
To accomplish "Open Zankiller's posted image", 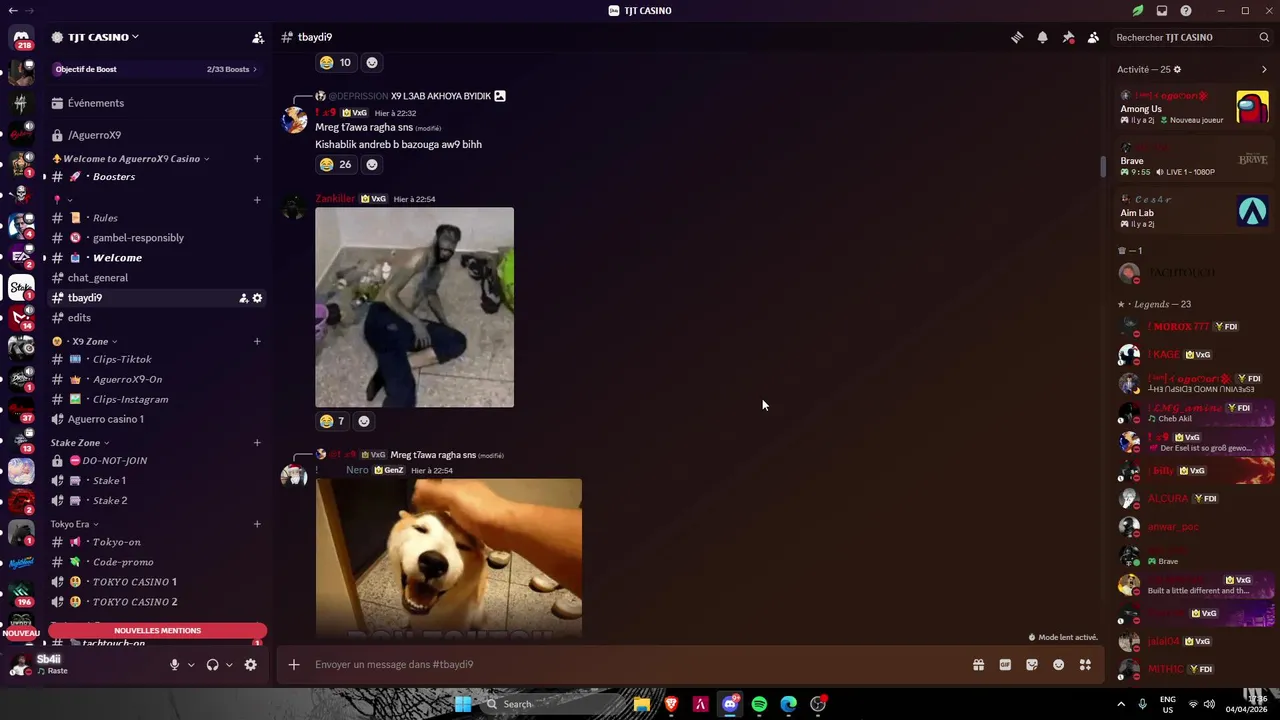I will pyautogui.click(x=415, y=307).
